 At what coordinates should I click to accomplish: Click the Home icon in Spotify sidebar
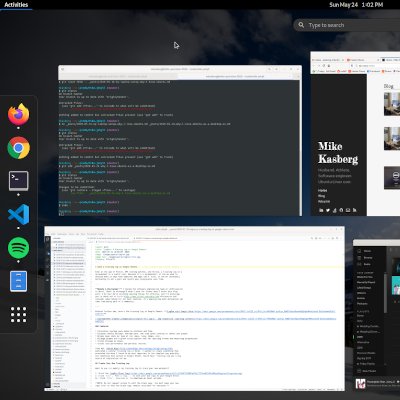pos(359,251)
